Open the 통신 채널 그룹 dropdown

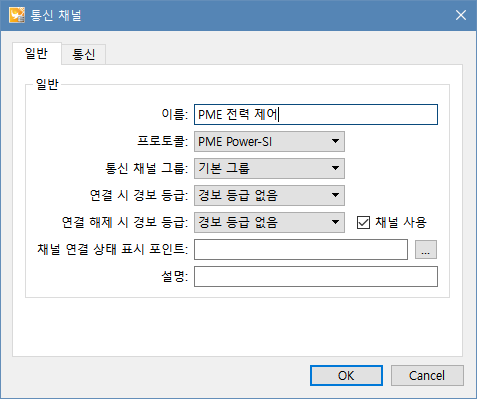click(269, 169)
